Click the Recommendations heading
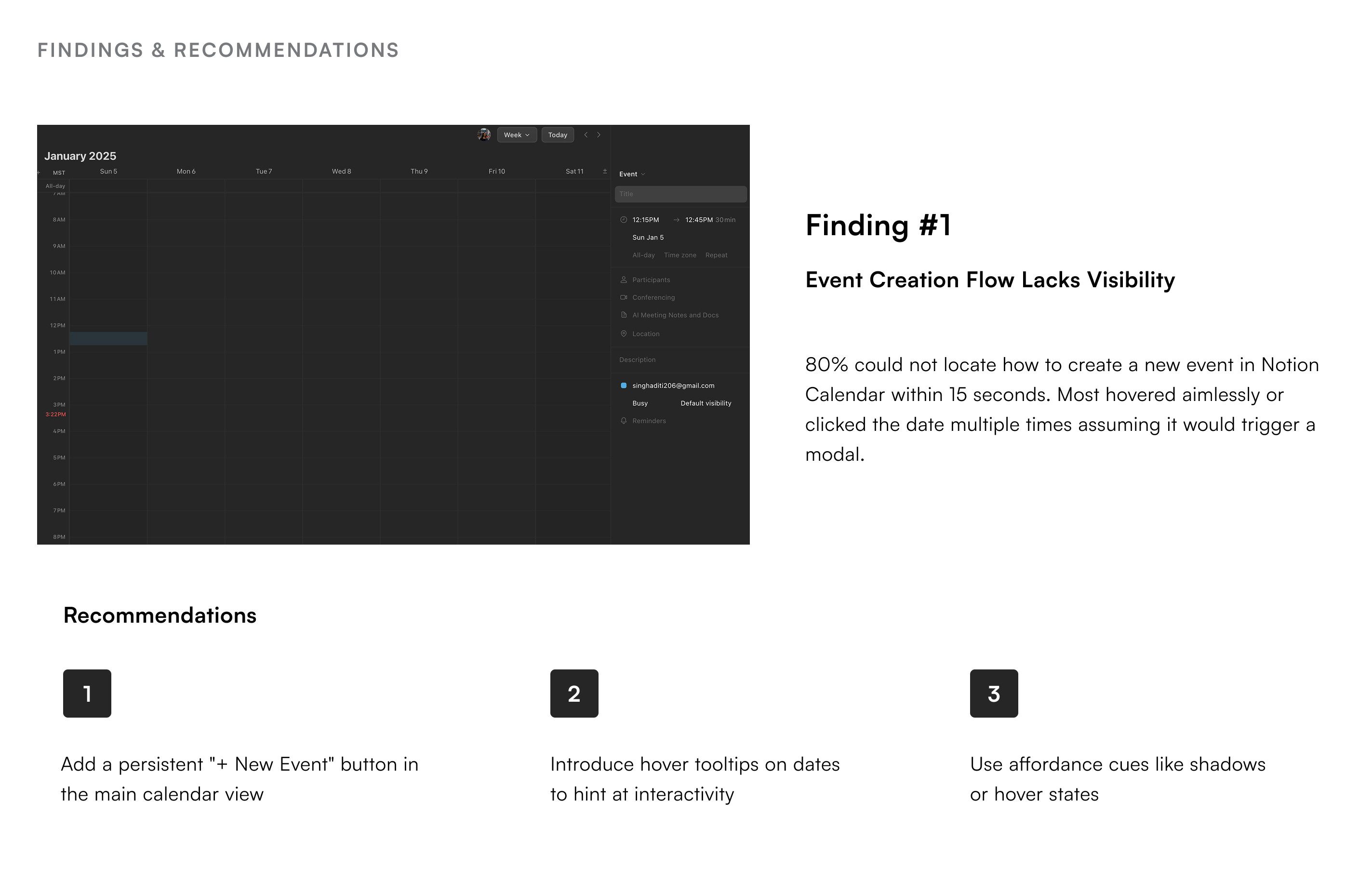 tap(160, 615)
